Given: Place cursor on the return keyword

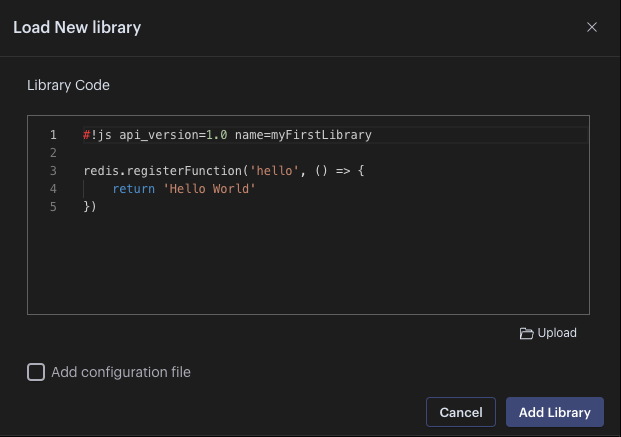Looking at the screenshot, I should 133,189.
